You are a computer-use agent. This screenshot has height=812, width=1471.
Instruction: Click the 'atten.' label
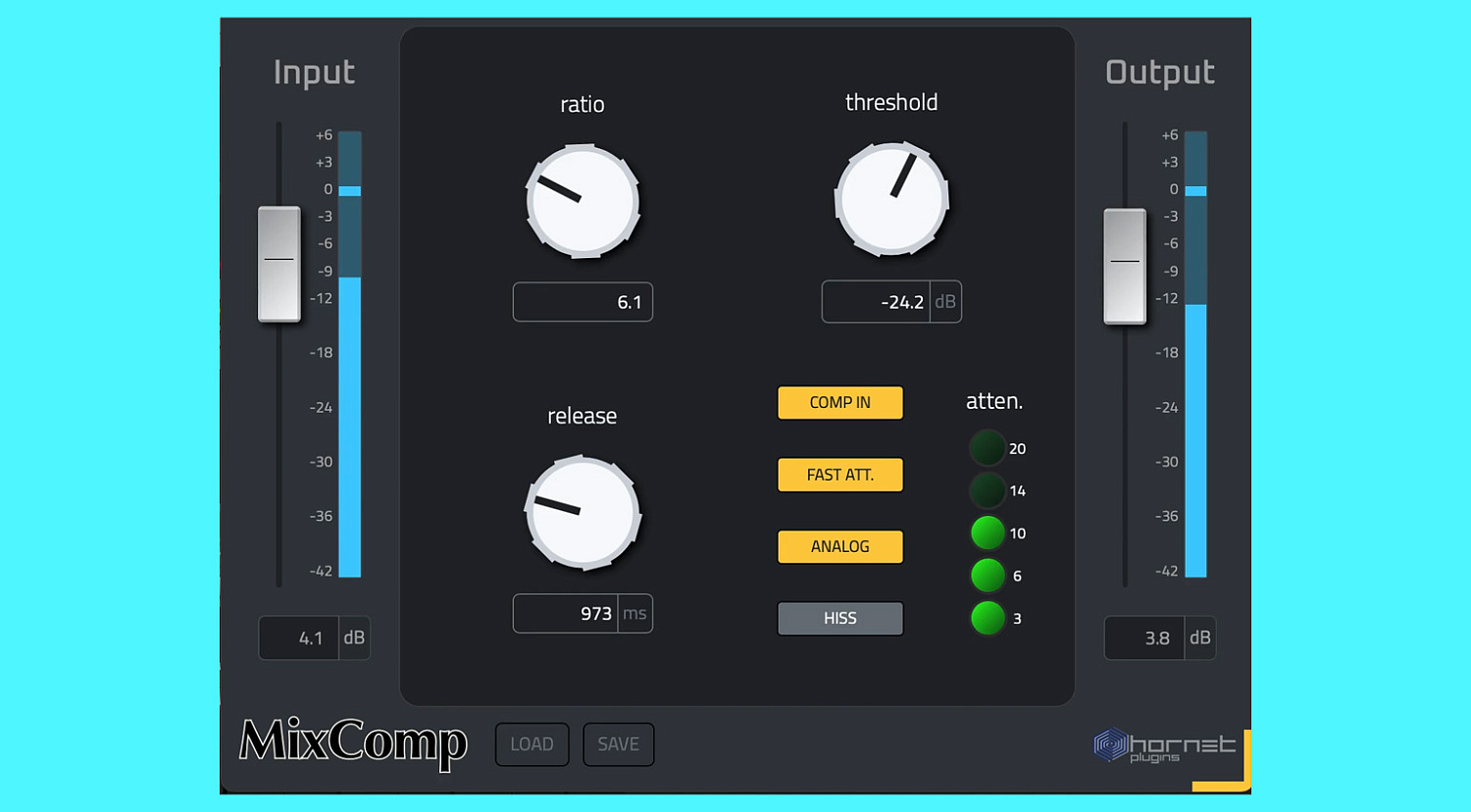click(x=994, y=401)
